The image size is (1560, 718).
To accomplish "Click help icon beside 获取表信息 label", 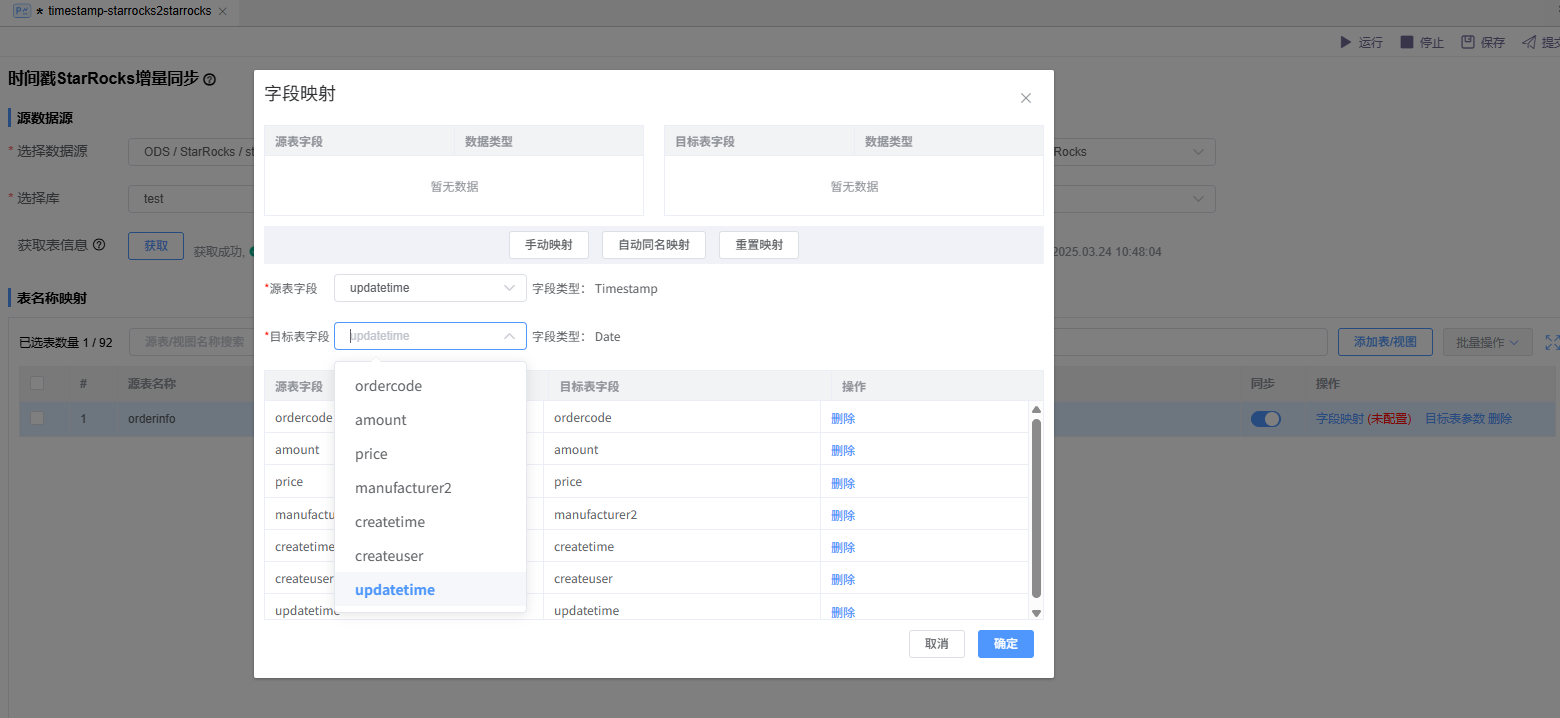I will click(x=99, y=245).
